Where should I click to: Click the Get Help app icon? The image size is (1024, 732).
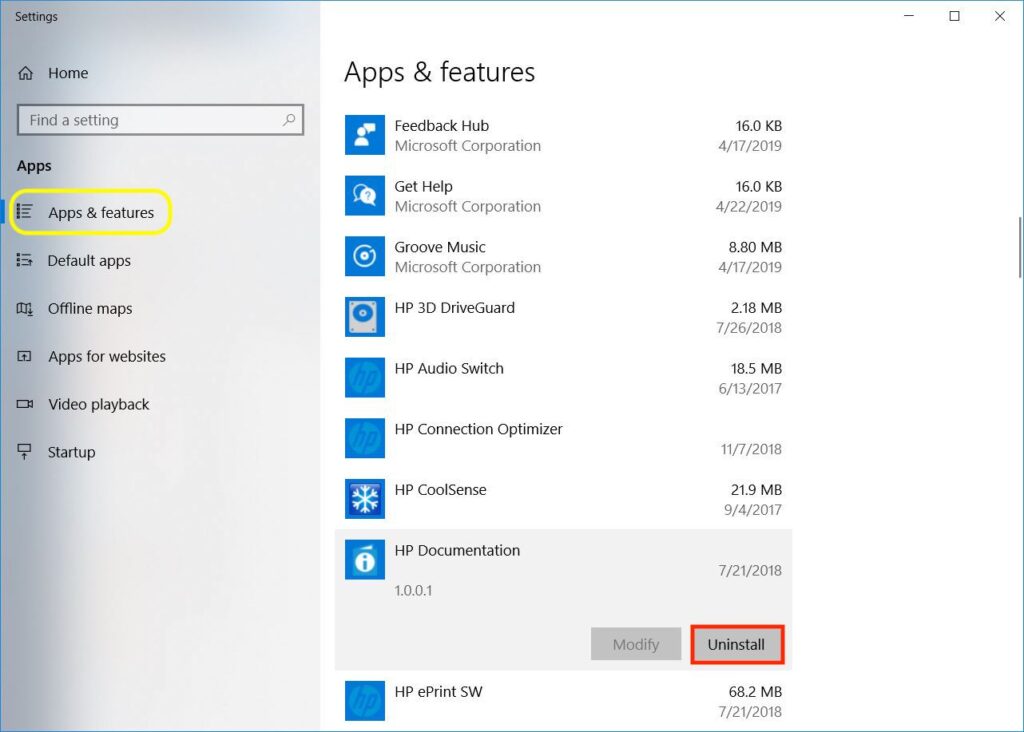tap(365, 196)
